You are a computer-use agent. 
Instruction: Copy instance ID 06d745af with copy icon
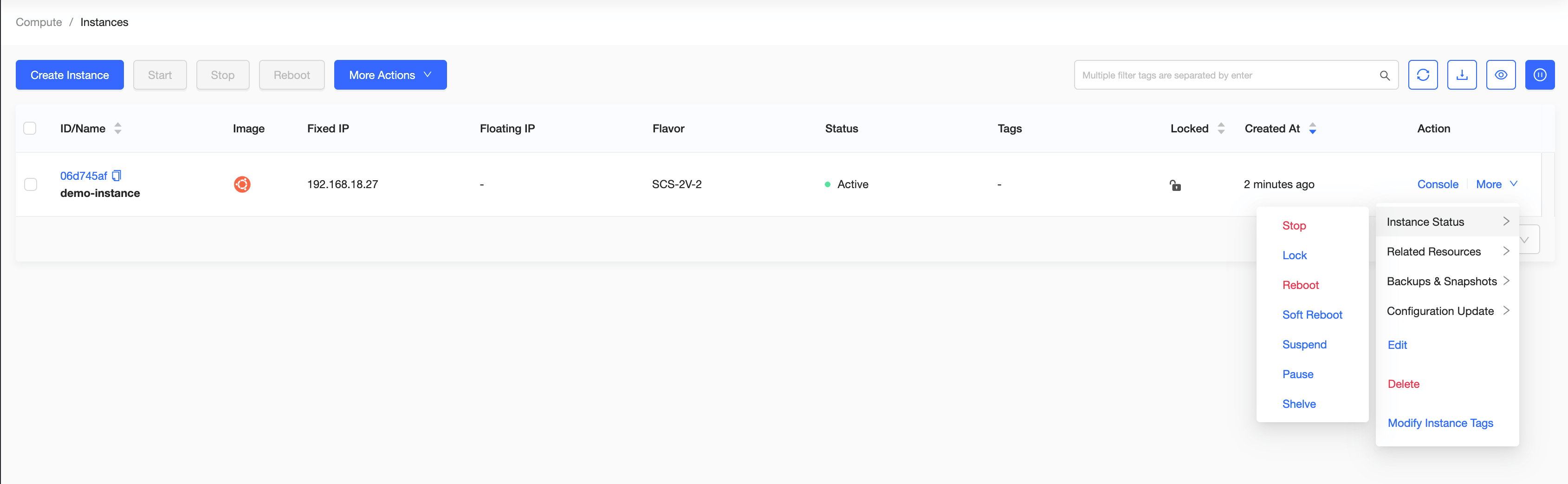[117, 176]
